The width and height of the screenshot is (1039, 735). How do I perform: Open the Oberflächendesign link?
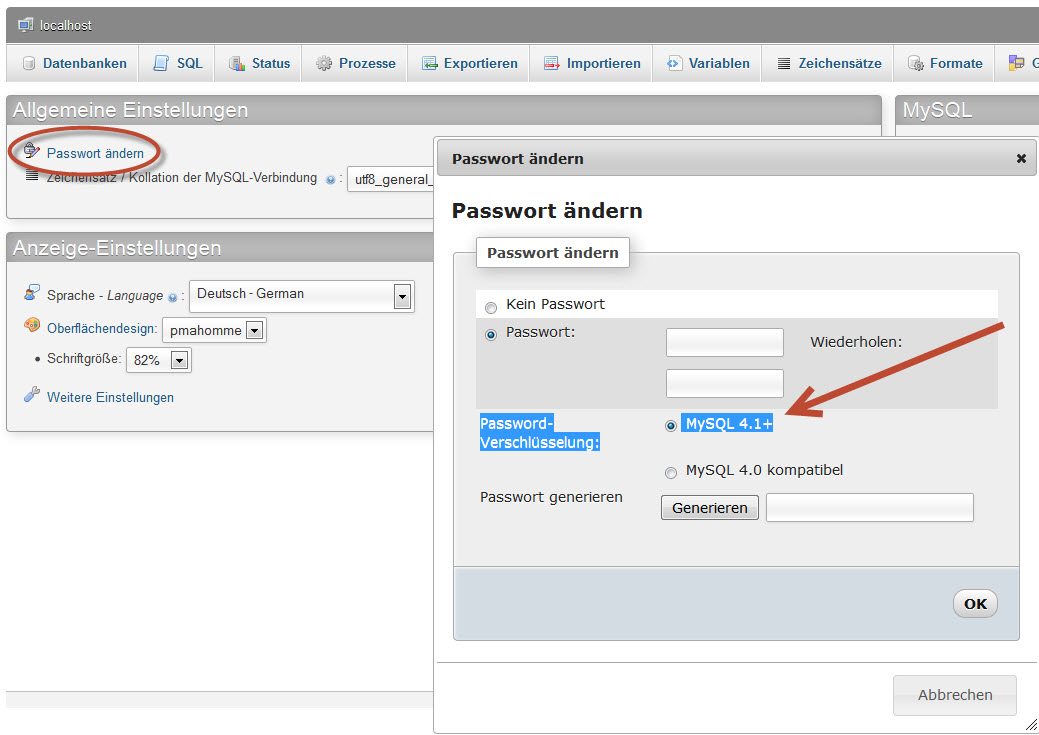pos(102,328)
